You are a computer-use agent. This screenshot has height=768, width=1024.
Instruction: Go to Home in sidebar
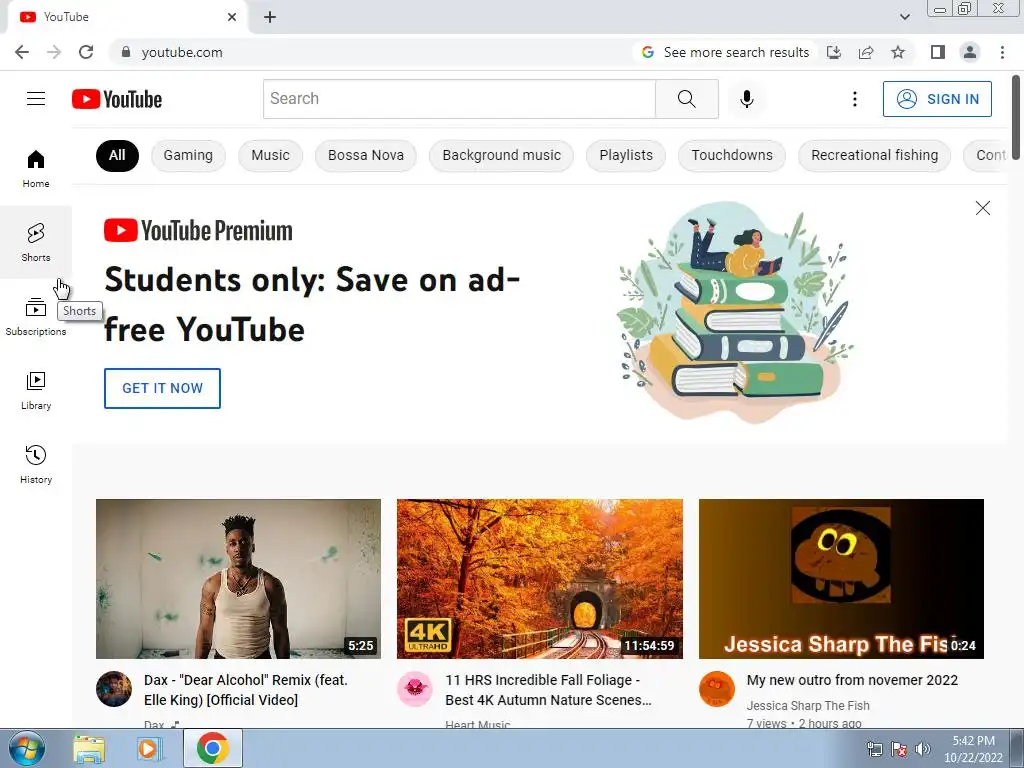point(36,168)
